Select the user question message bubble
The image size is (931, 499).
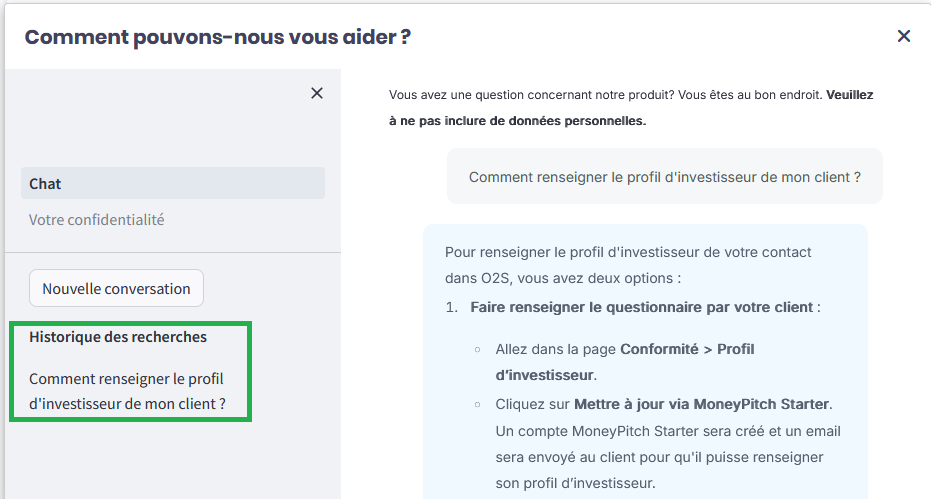pos(664,177)
